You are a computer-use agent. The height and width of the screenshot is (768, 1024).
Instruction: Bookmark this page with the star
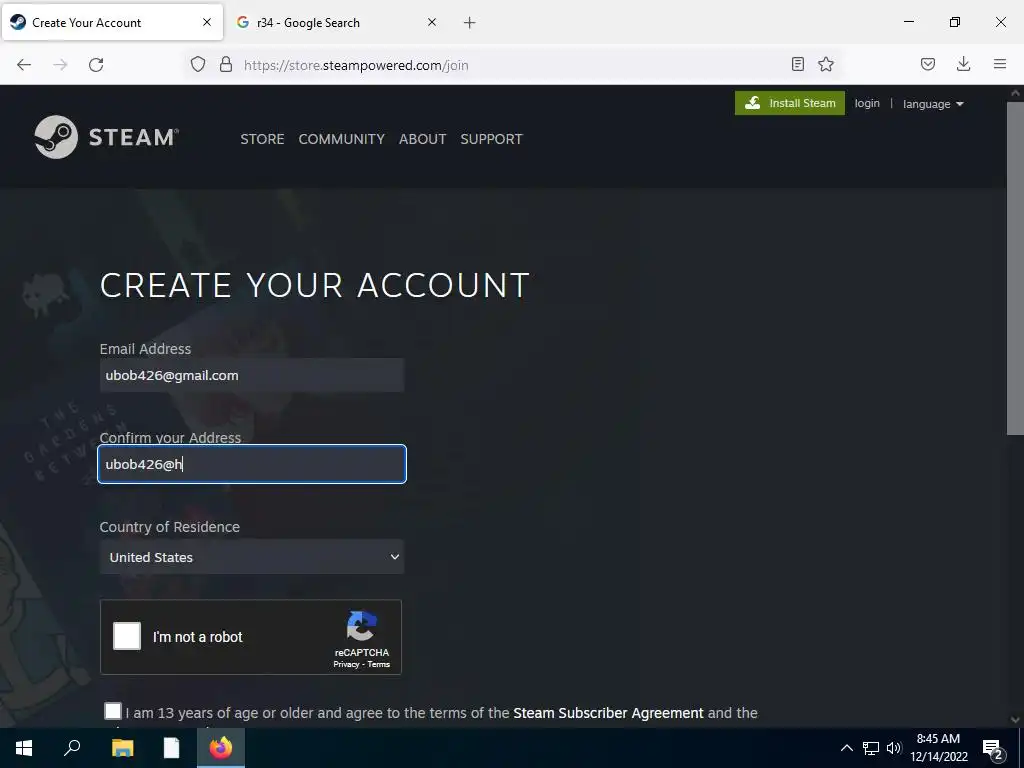[826, 64]
